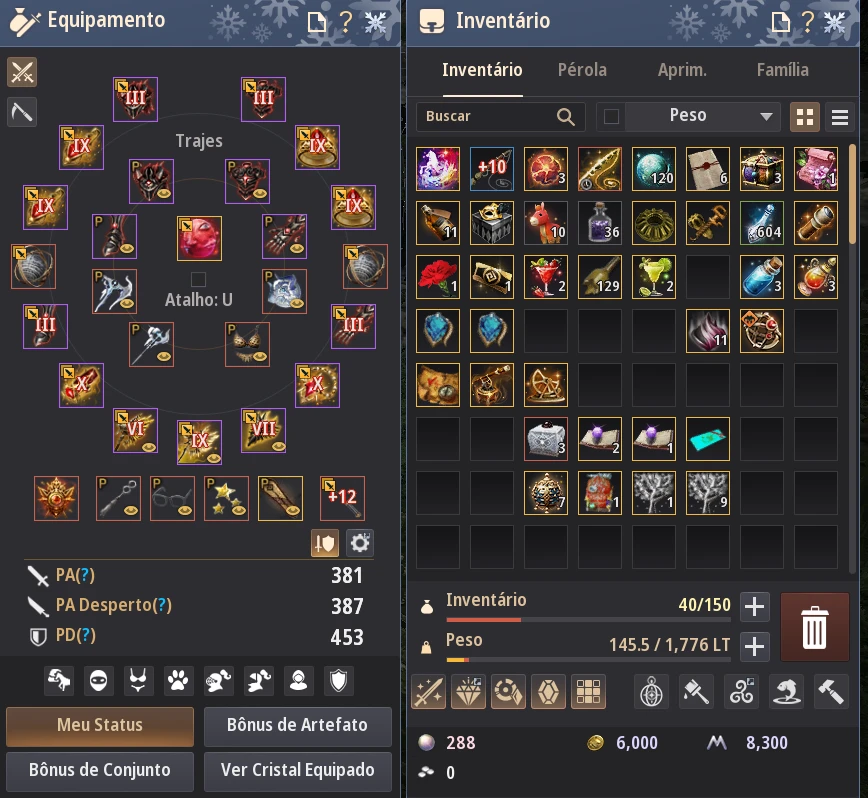This screenshot has height=798, width=868.
Task: Open the Peso sorting dropdown
Action: coord(704,117)
